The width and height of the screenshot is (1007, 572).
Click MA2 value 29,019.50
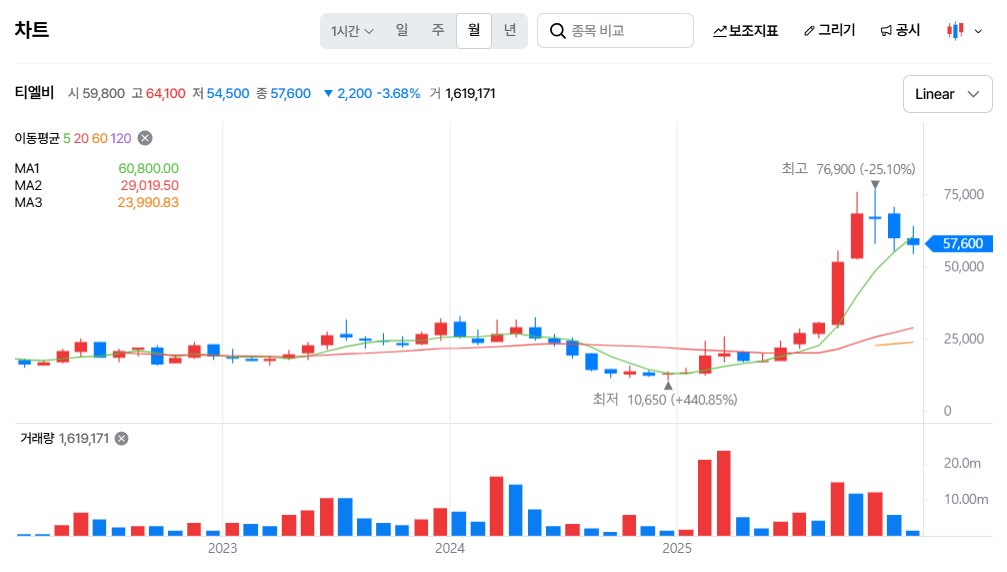pos(150,186)
